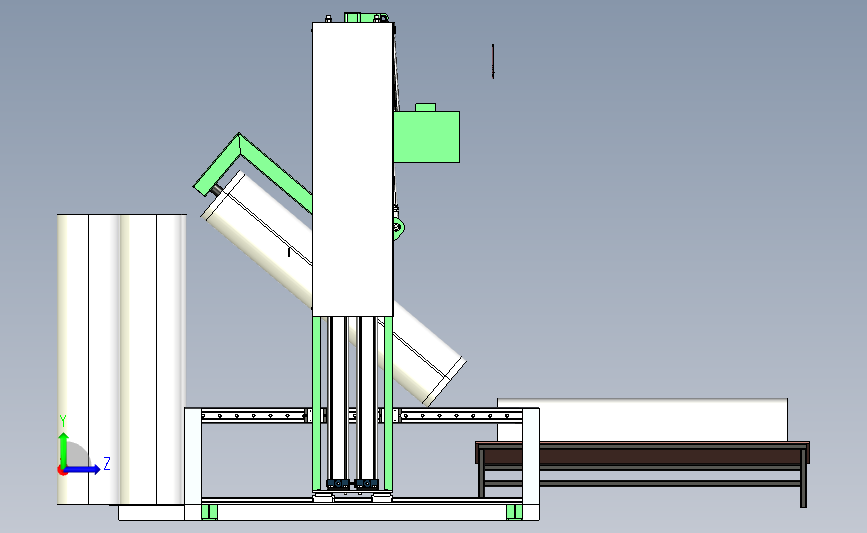Click the green Y axis arrow
This screenshot has width=867, height=533.
coord(64,450)
